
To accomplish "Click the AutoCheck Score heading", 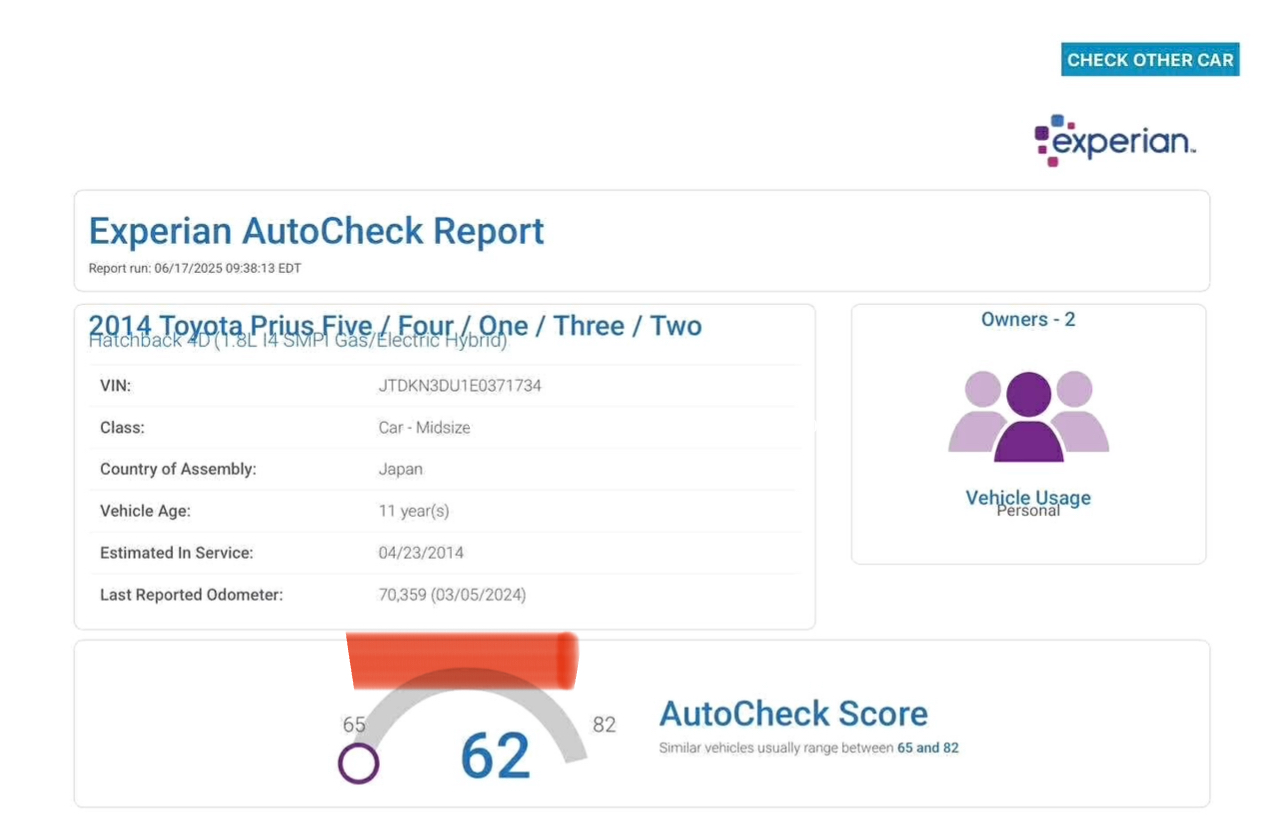I will coord(794,714).
